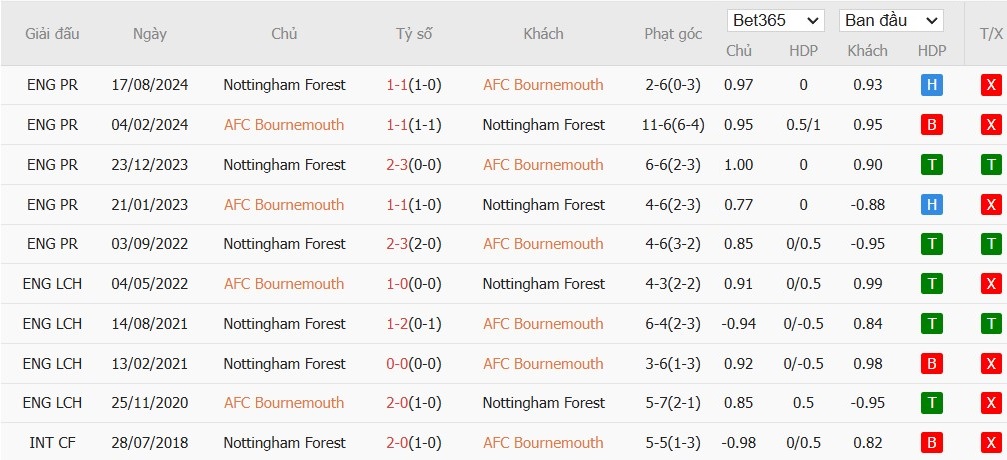Click the red X badge for 17/08/2024 row

[x=991, y=85]
